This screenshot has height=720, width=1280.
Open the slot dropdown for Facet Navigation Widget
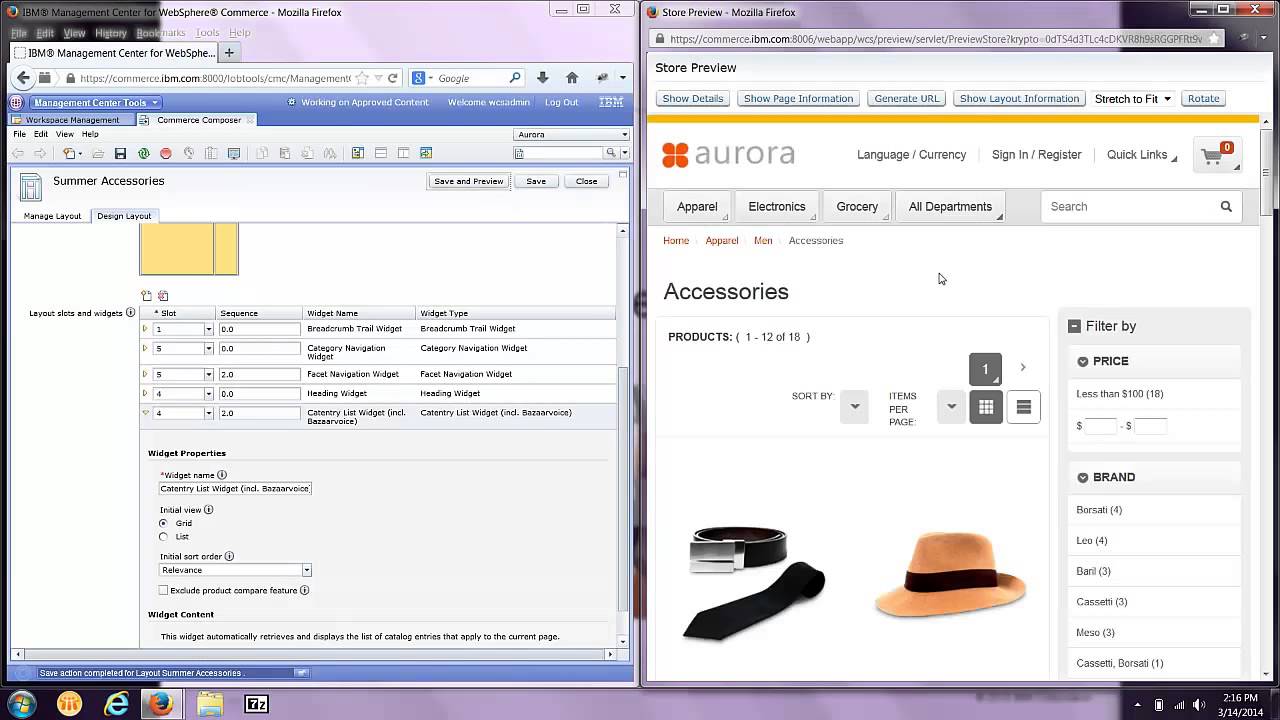click(208, 374)
